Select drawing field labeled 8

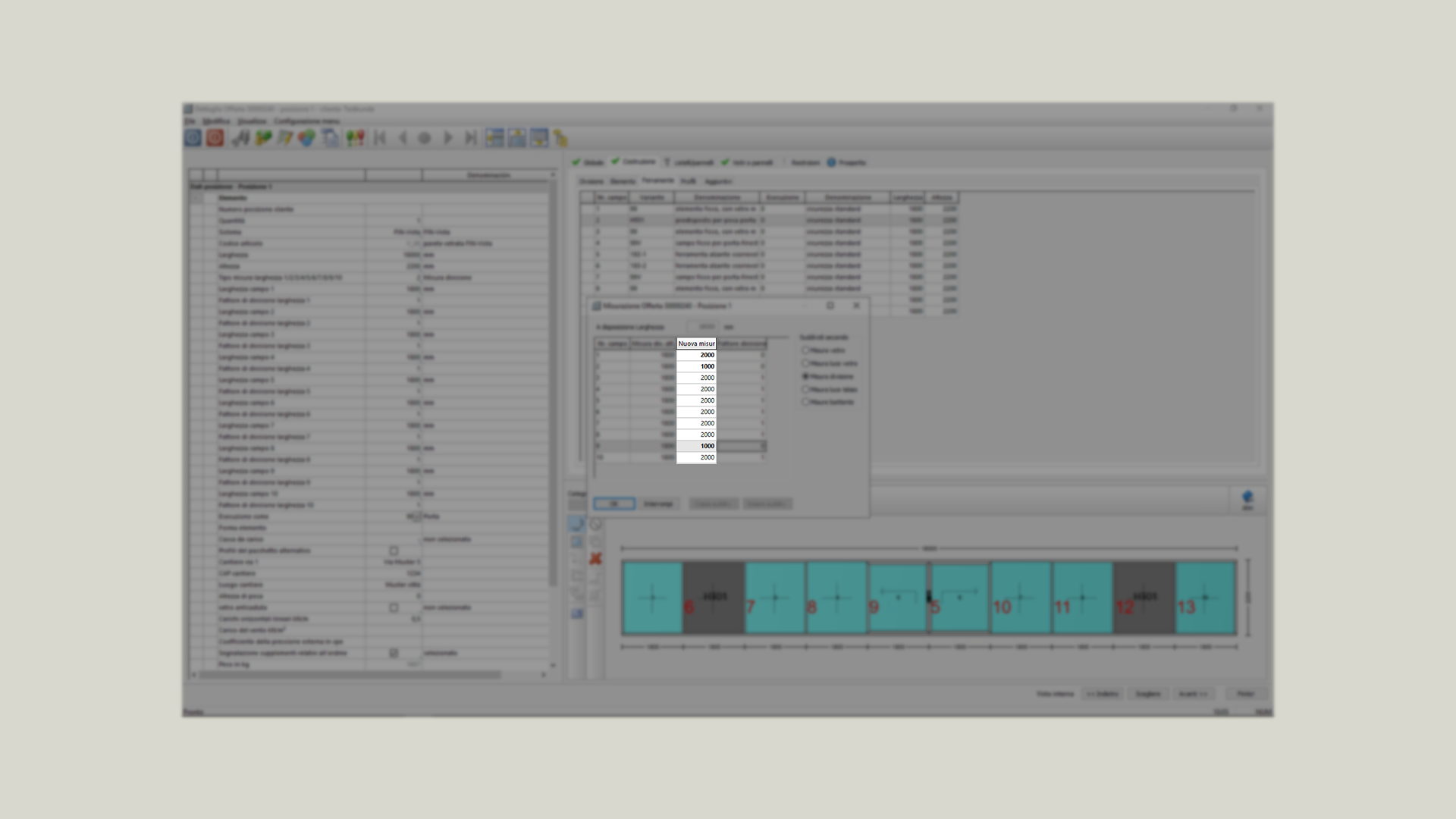point(836,598)
